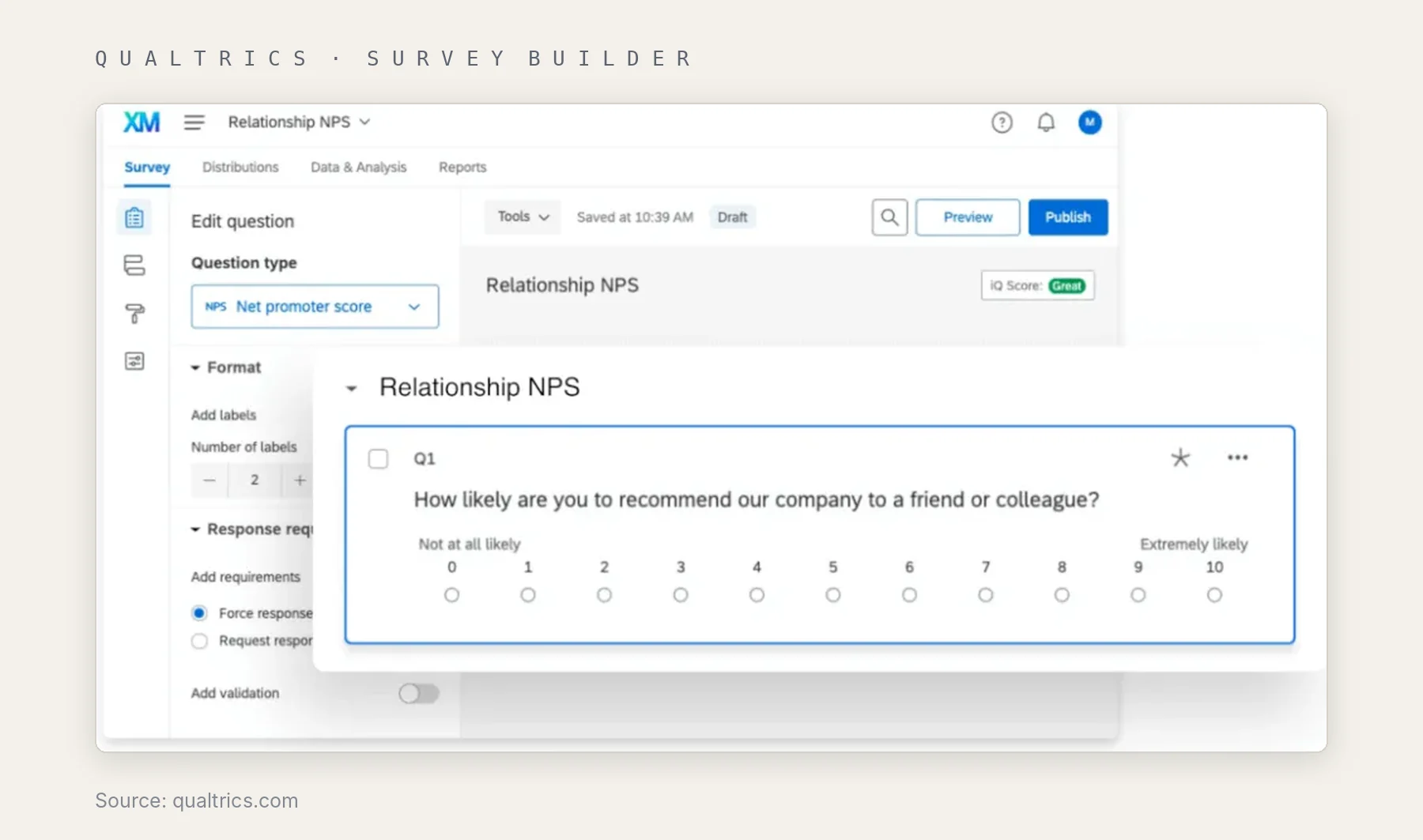The height and width of the screenshot is (840, 1423).
Task: Choose rating 5 on the NPS scale
Action: (x=833, y=595)
